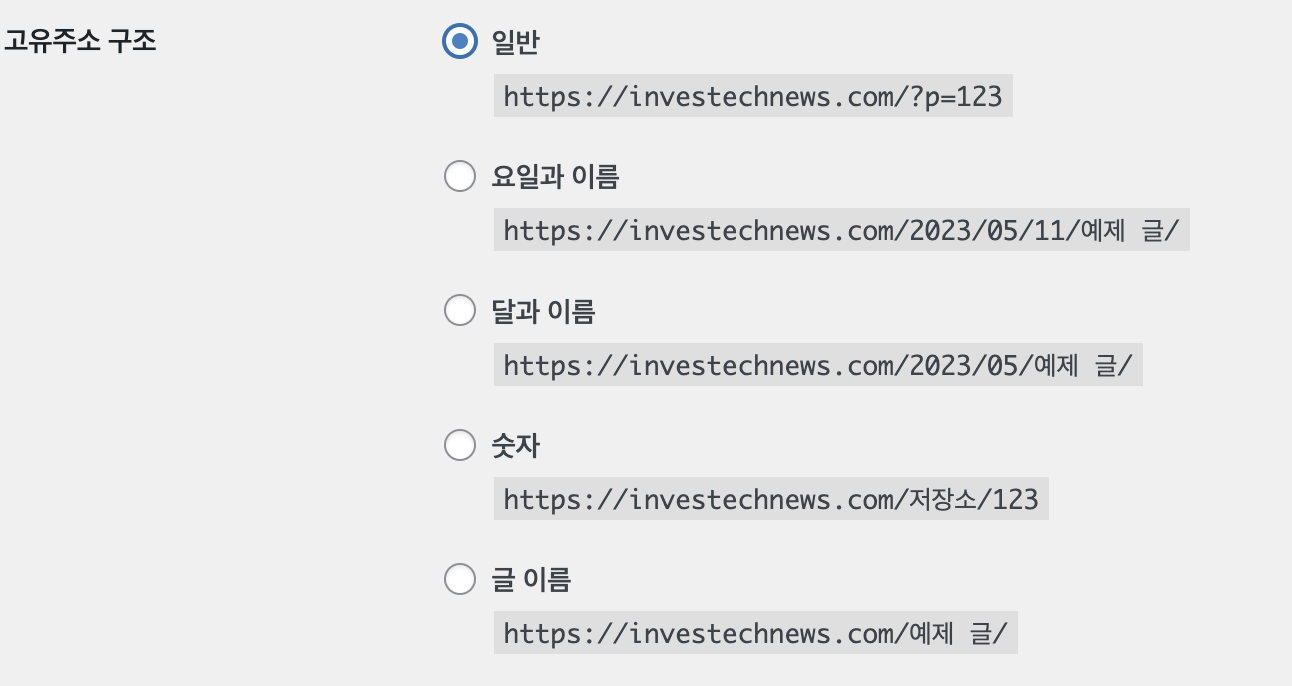The height and width of the screenshot is (686, 1292).
Task: Enable the 글 이름 radio option
Action: pyautogui.click(x=459, y=579)
